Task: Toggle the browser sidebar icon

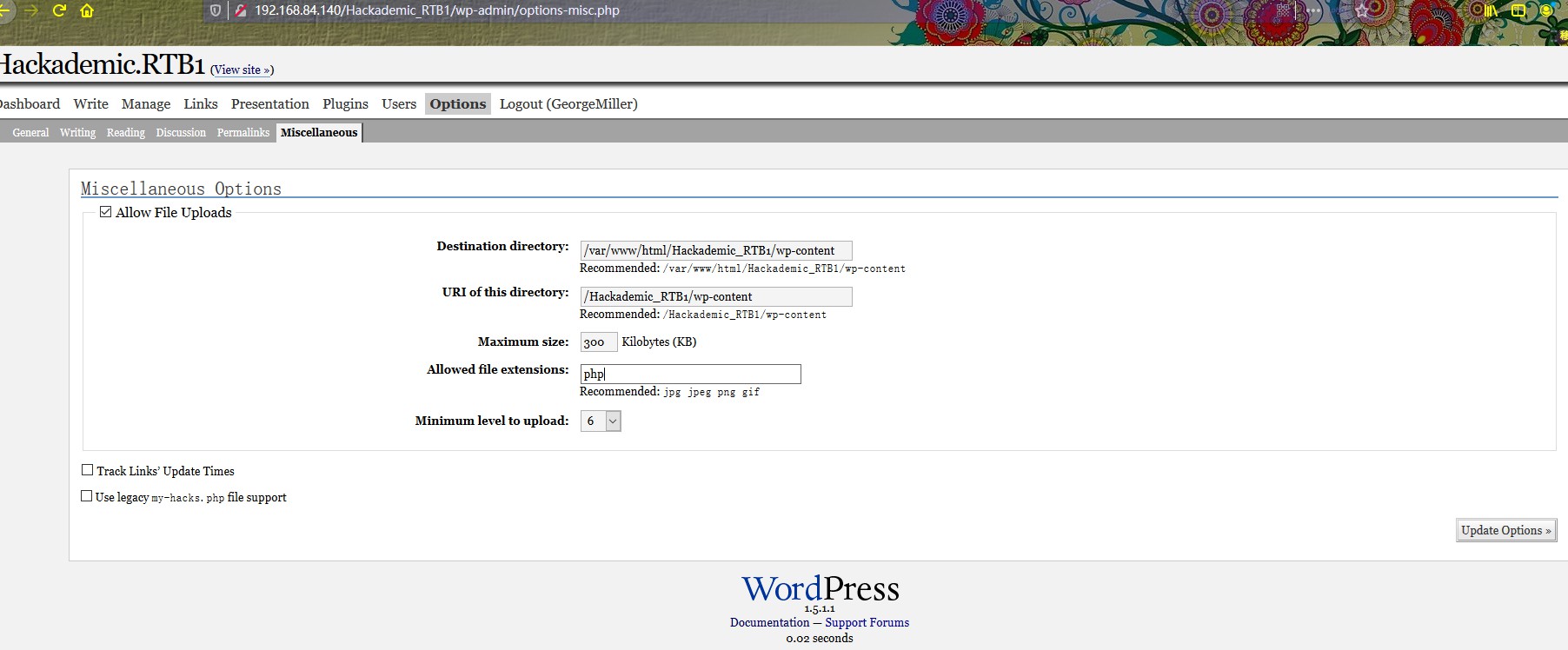Action: click(x=1518, y=10)
